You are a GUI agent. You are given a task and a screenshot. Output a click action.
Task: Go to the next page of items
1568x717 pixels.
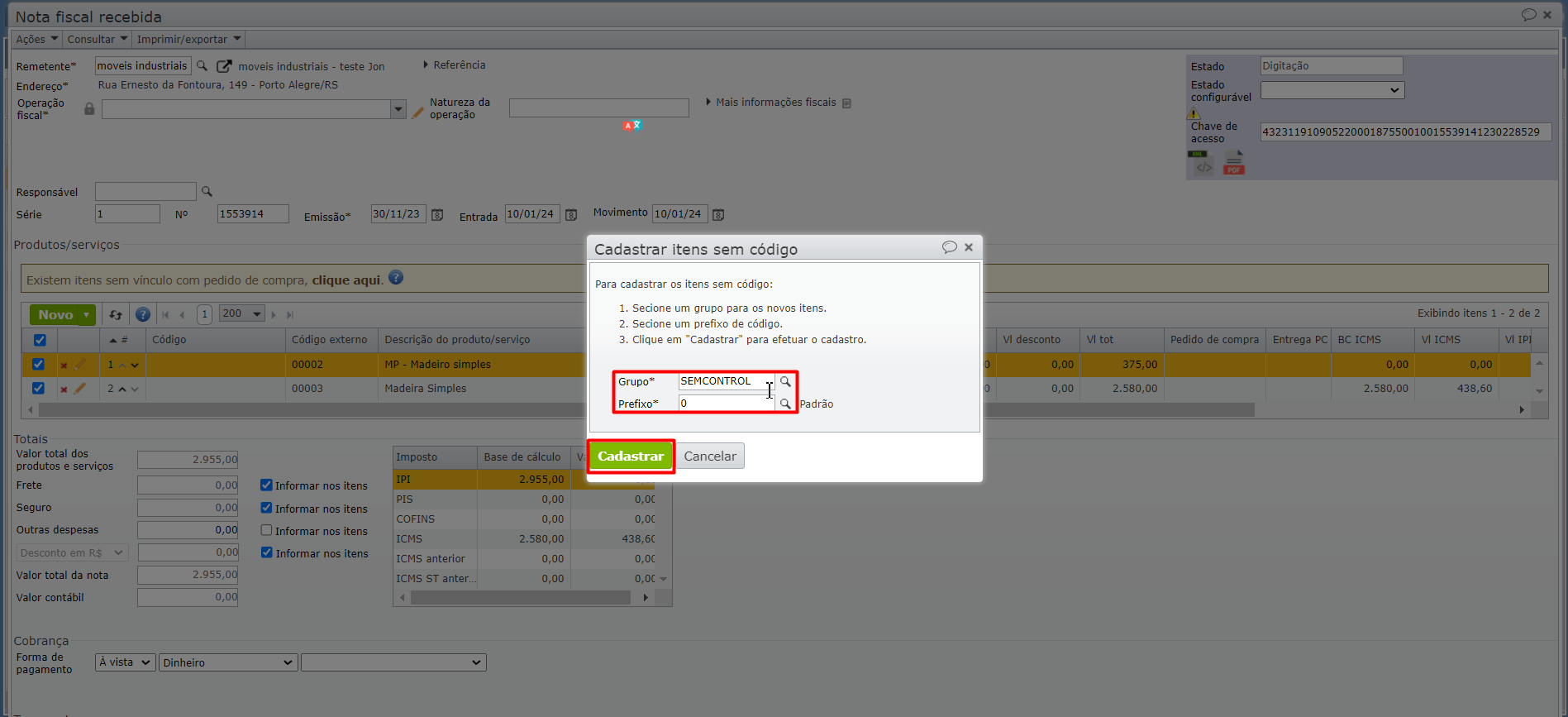(274, 314)
